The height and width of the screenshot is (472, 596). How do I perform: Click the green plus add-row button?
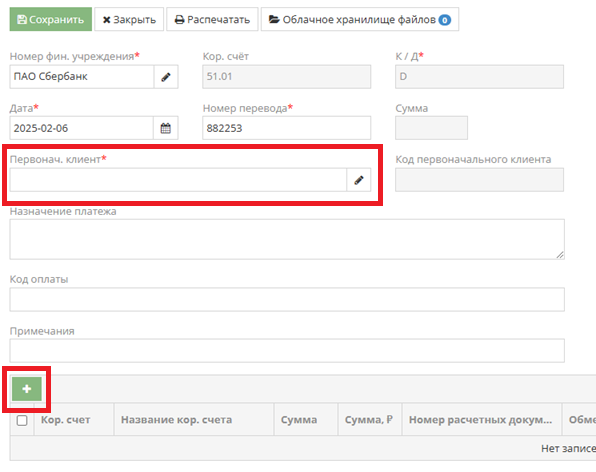27,389
